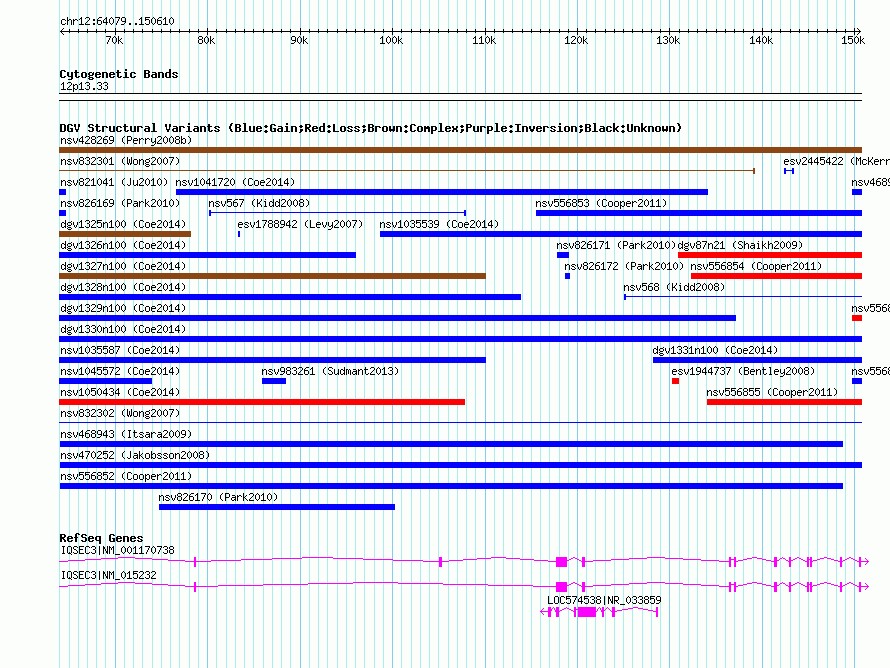This screenshot has height=668, width=890.
Task: Open nsv1050434 (Coe2014) label
Action: pos(120,392)
